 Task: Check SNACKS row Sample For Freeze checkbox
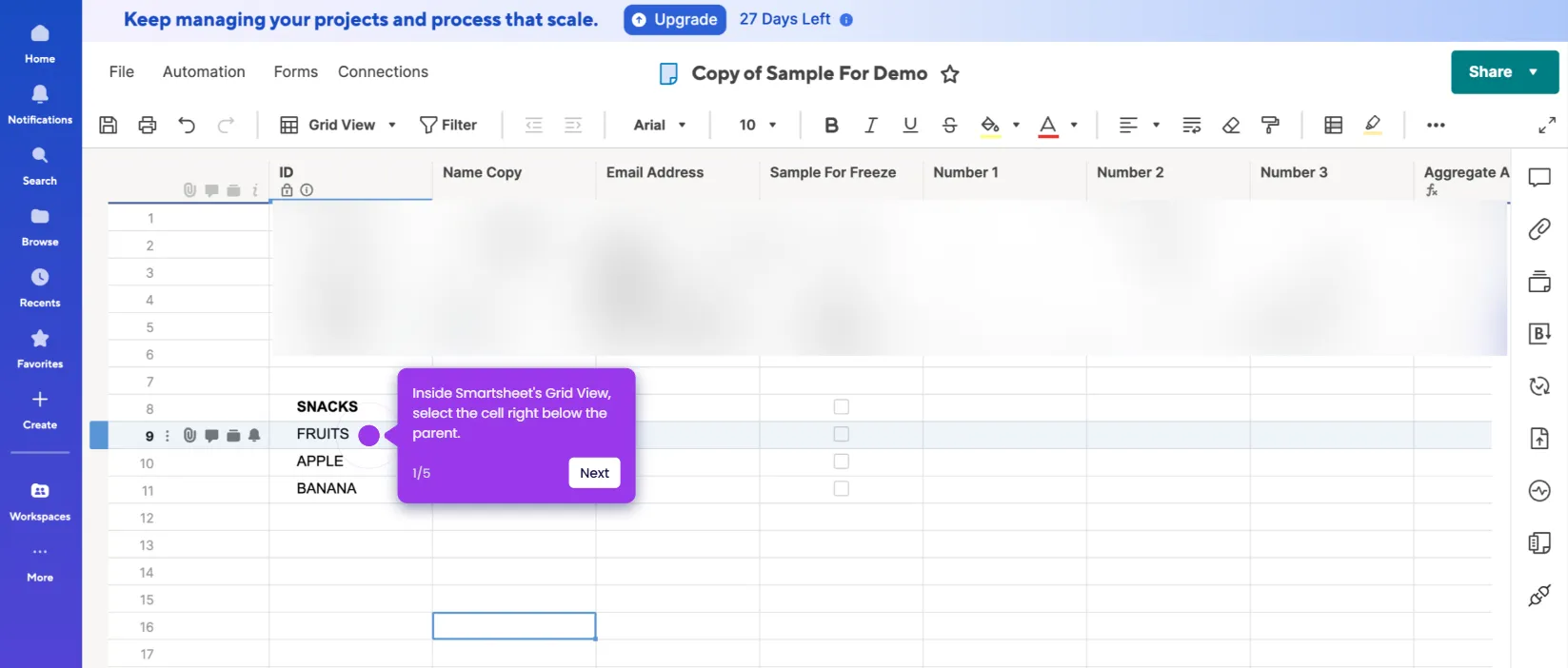coord(842,406)
